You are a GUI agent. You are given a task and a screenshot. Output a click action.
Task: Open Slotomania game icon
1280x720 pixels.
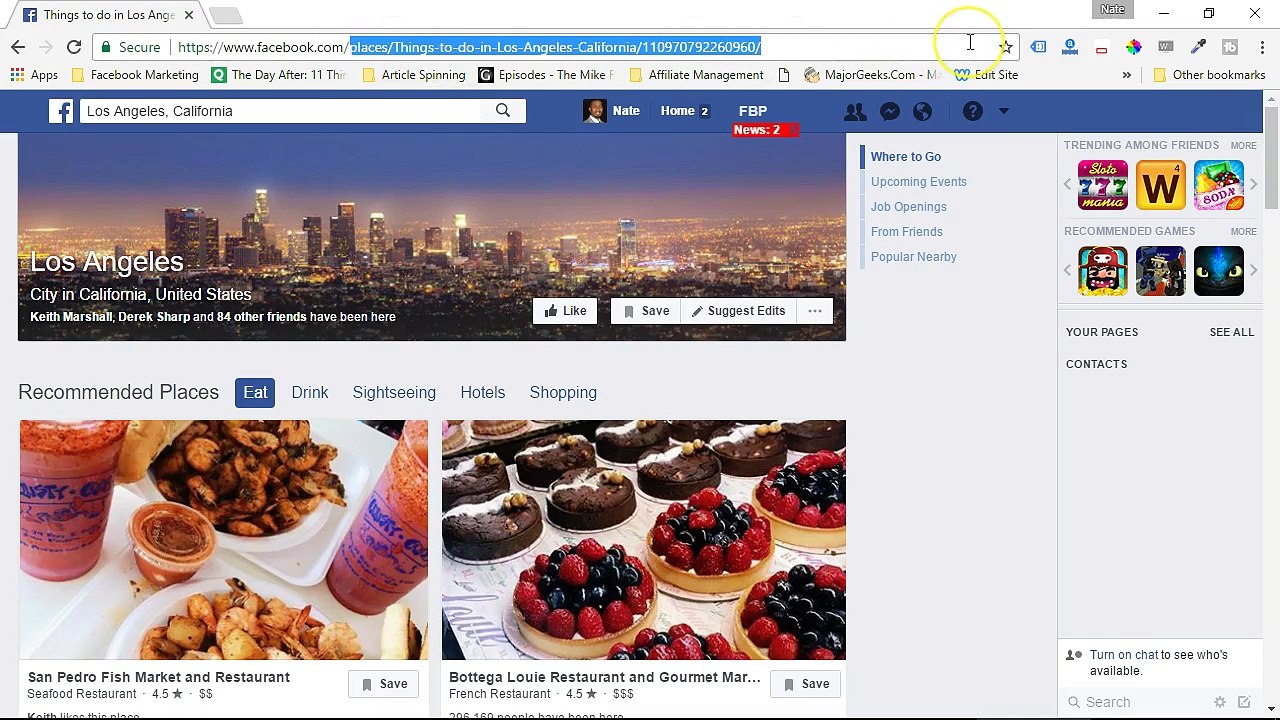[1103, 185]
